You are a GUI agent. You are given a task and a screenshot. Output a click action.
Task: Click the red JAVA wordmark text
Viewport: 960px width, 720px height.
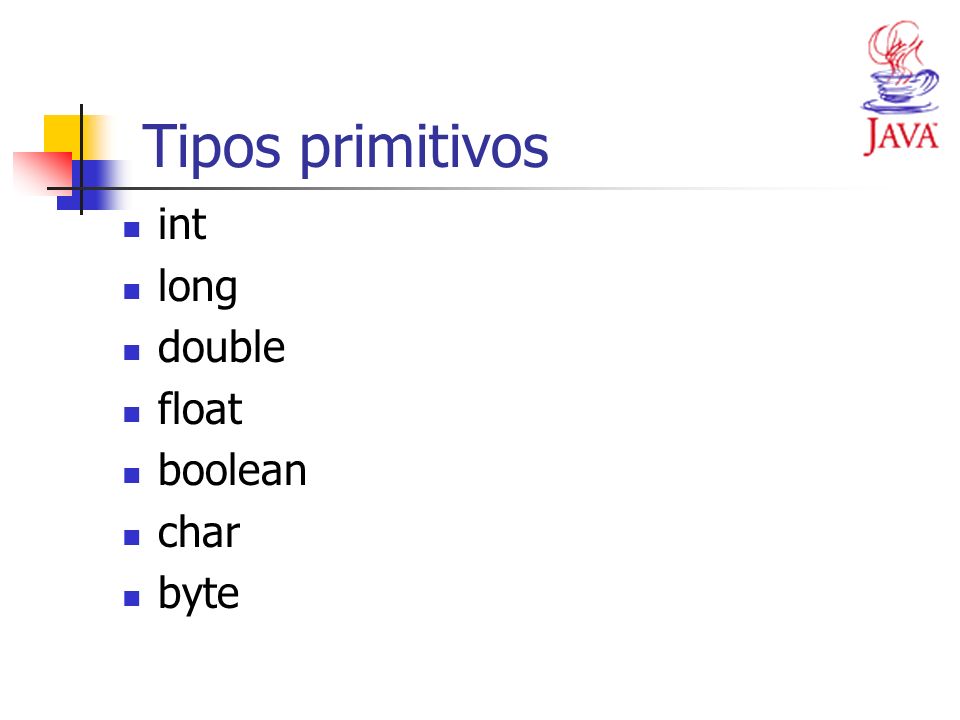901,136
